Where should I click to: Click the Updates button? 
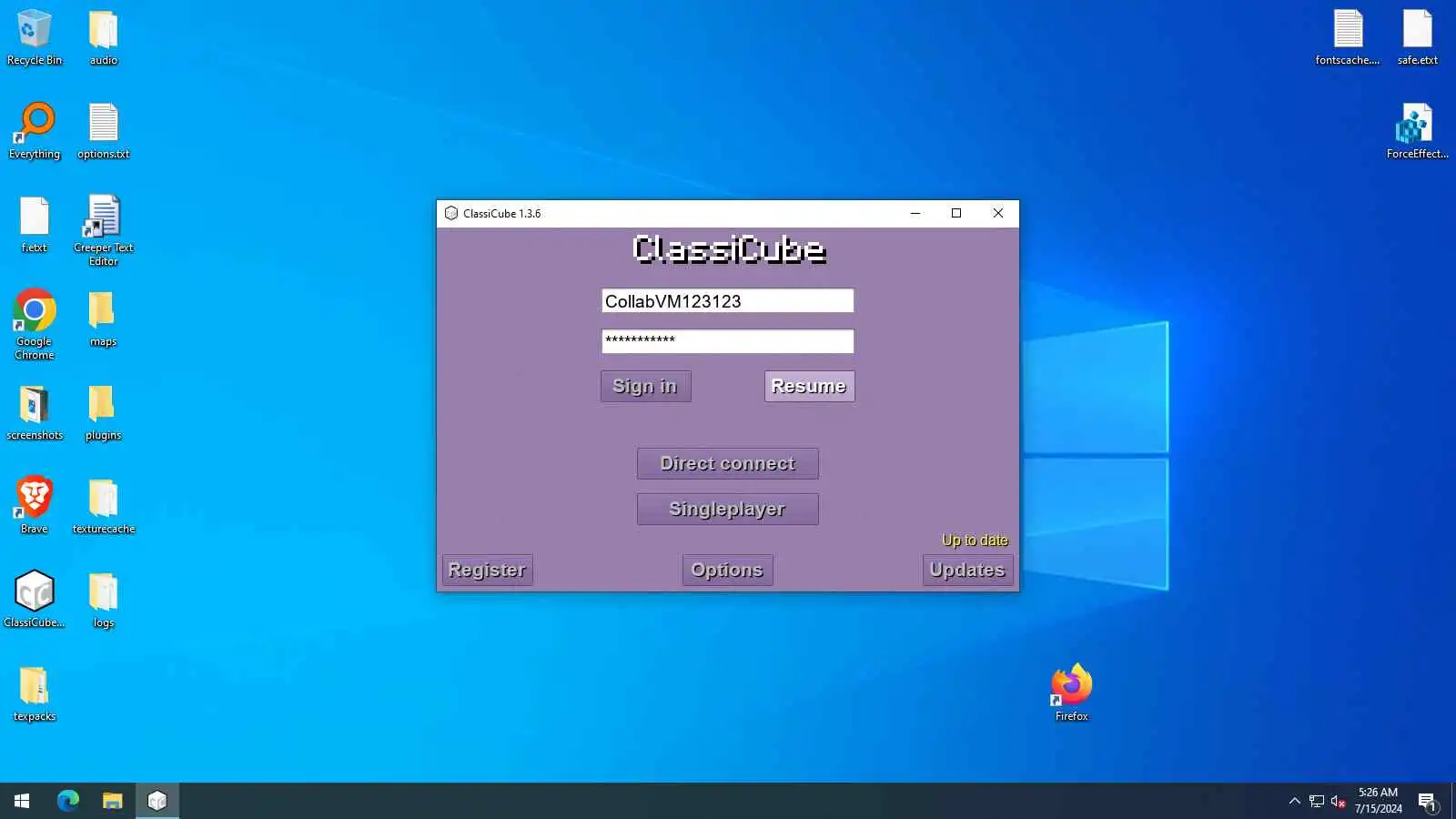point(967,570)
